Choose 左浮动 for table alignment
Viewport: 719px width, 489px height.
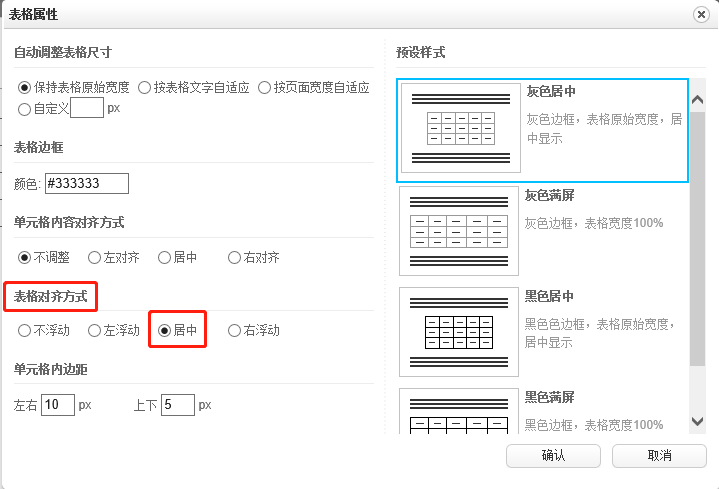click(x=95, y=330)
